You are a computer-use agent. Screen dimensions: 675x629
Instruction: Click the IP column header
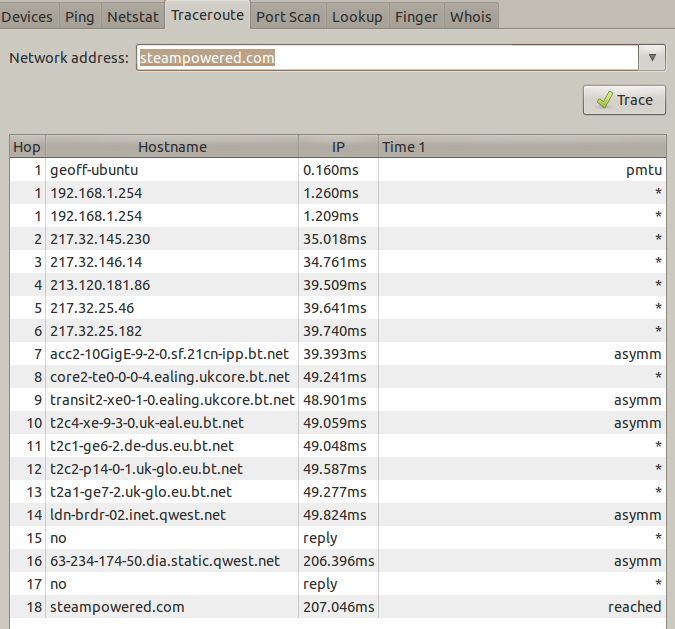pos(338,147)
